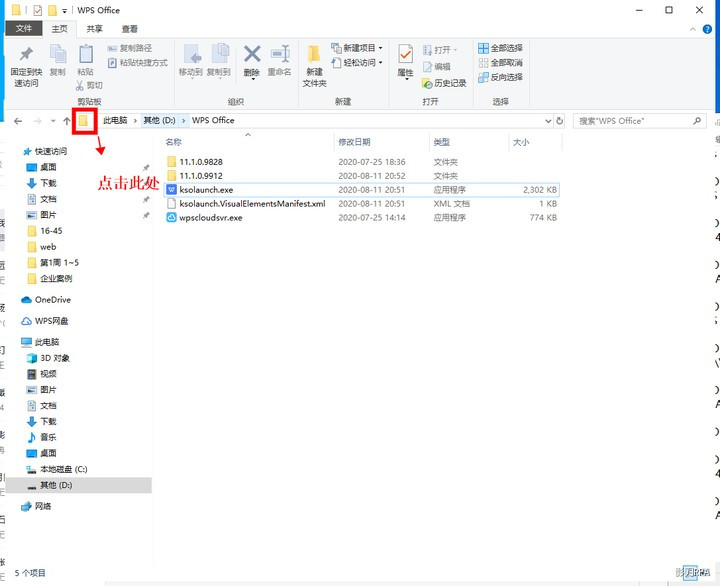Click the Copy button in ribbon
720x586 pixels.
57,60
